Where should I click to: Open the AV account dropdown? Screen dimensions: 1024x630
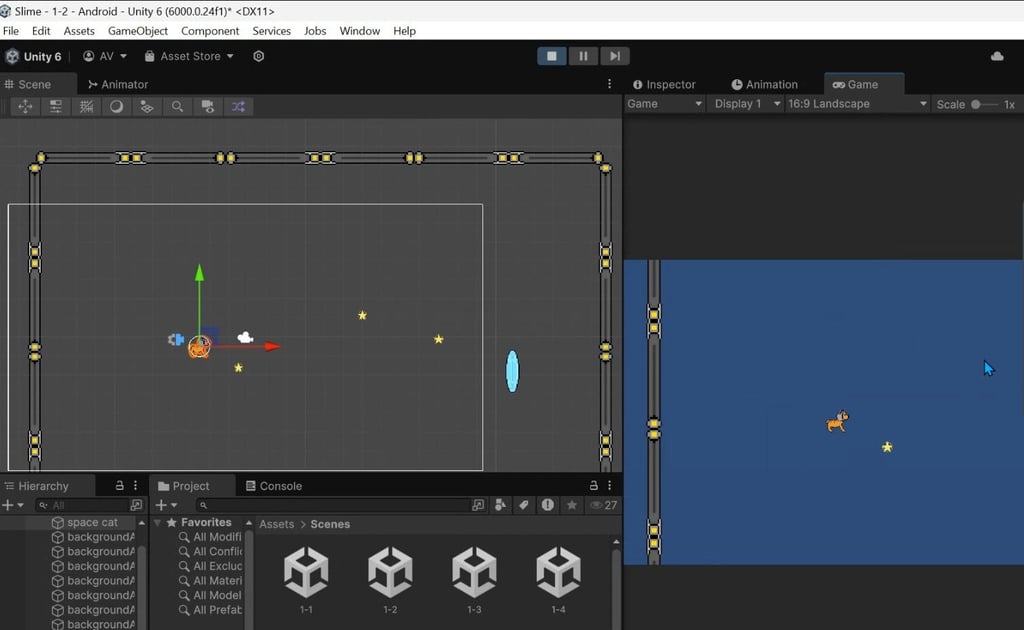point(104,56)
